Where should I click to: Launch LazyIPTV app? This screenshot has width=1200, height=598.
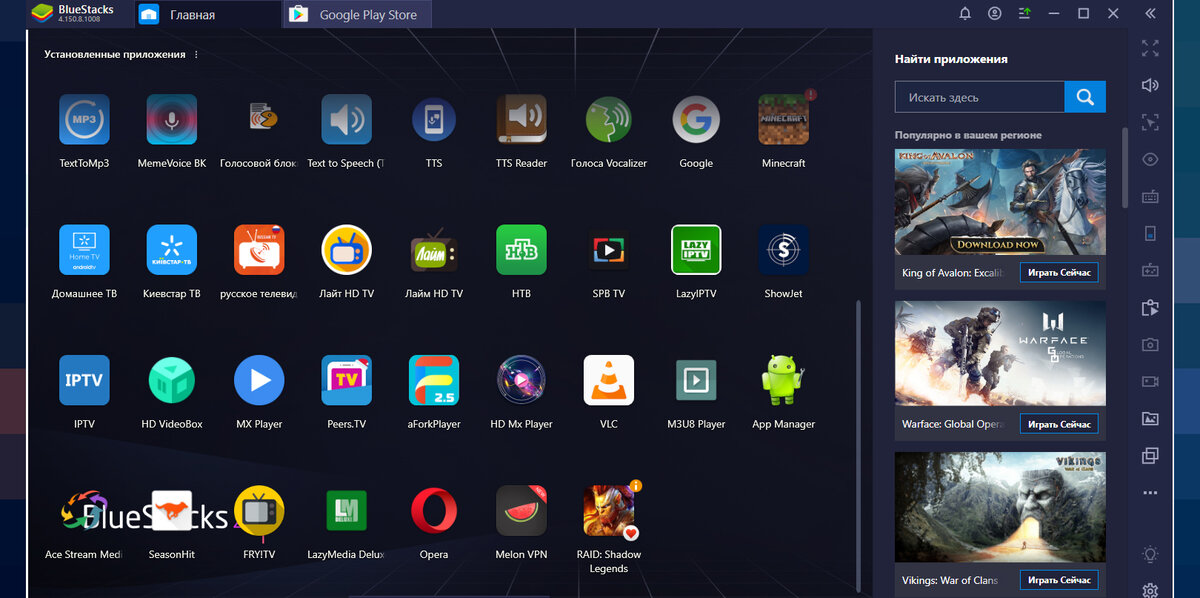(696, 250)
